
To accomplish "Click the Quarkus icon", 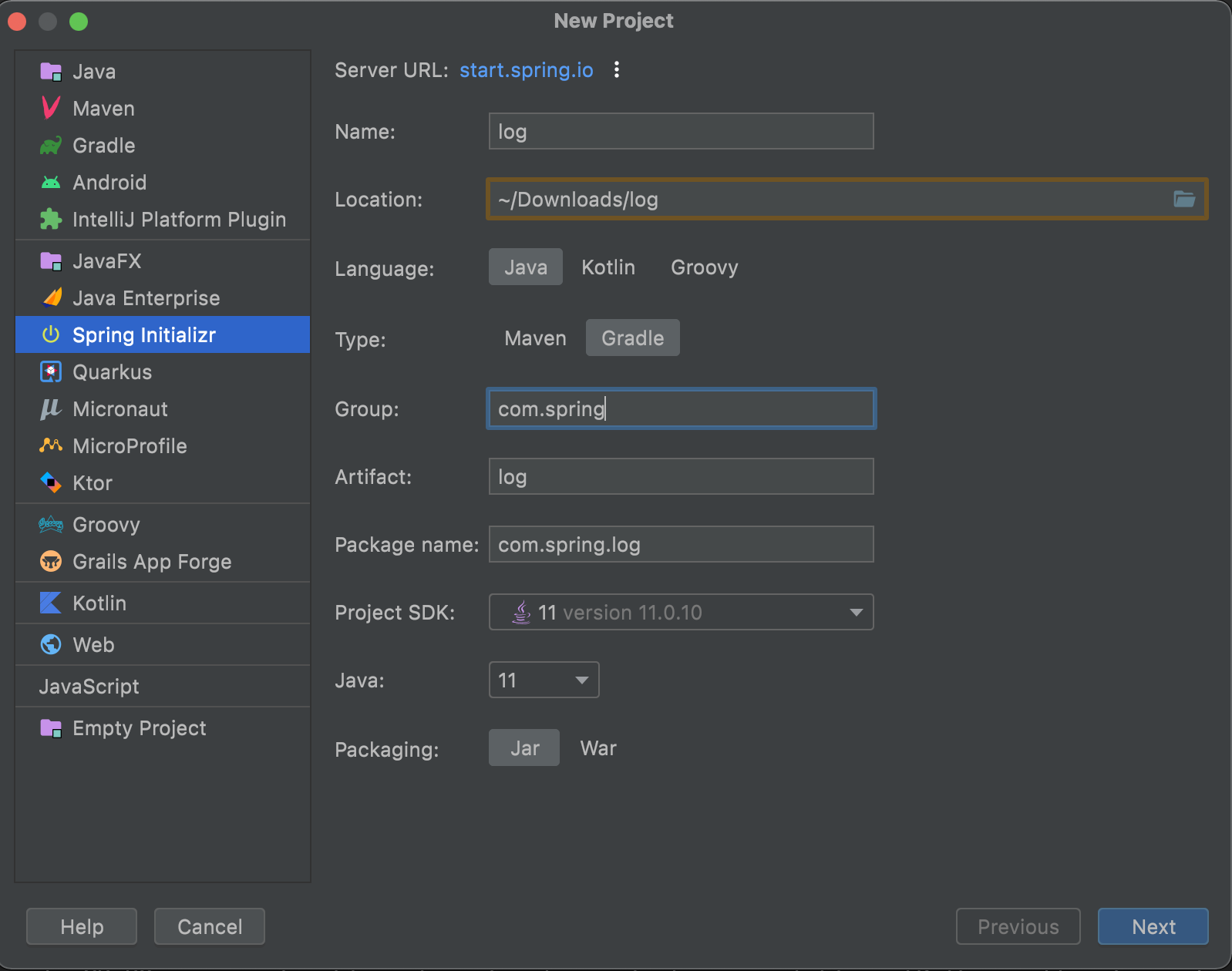I will 51,372.
